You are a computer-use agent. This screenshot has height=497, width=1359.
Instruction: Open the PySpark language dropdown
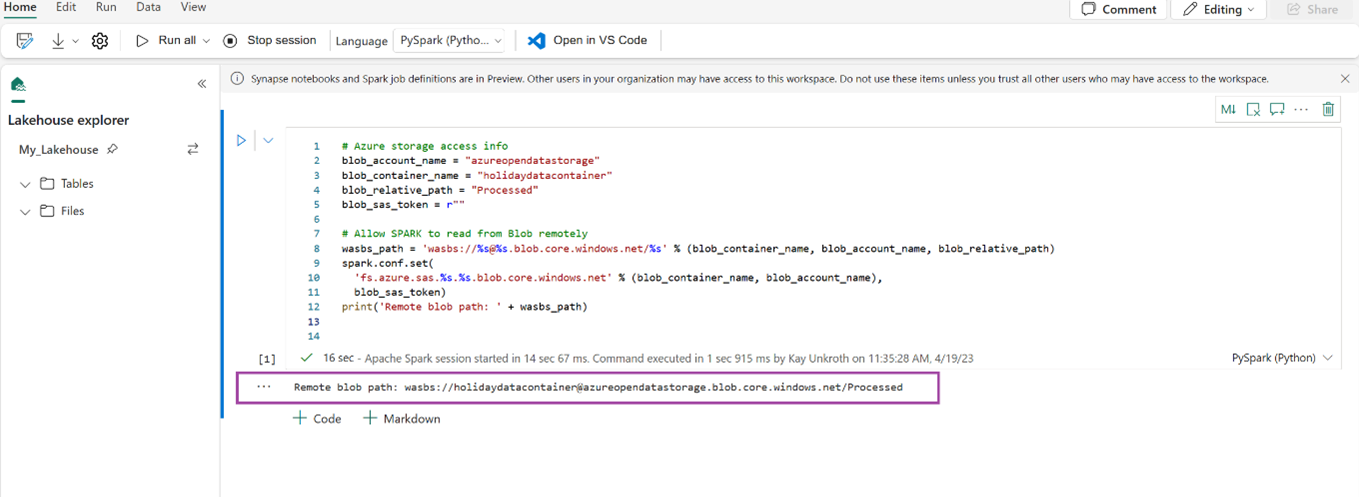(451, 41)
